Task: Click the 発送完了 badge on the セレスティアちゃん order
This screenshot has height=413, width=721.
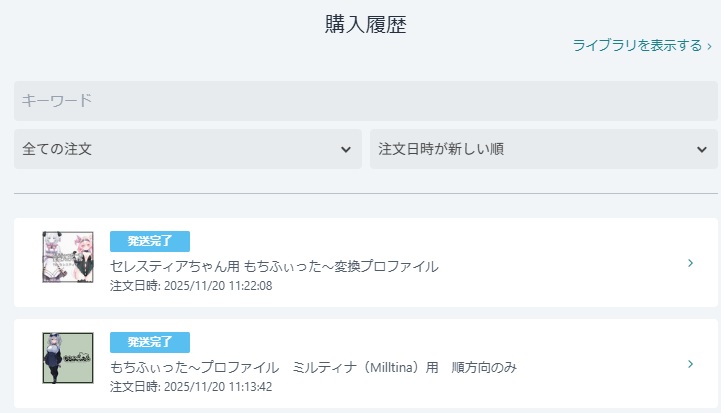Action: pyautogui.click(x=149, y=241)
